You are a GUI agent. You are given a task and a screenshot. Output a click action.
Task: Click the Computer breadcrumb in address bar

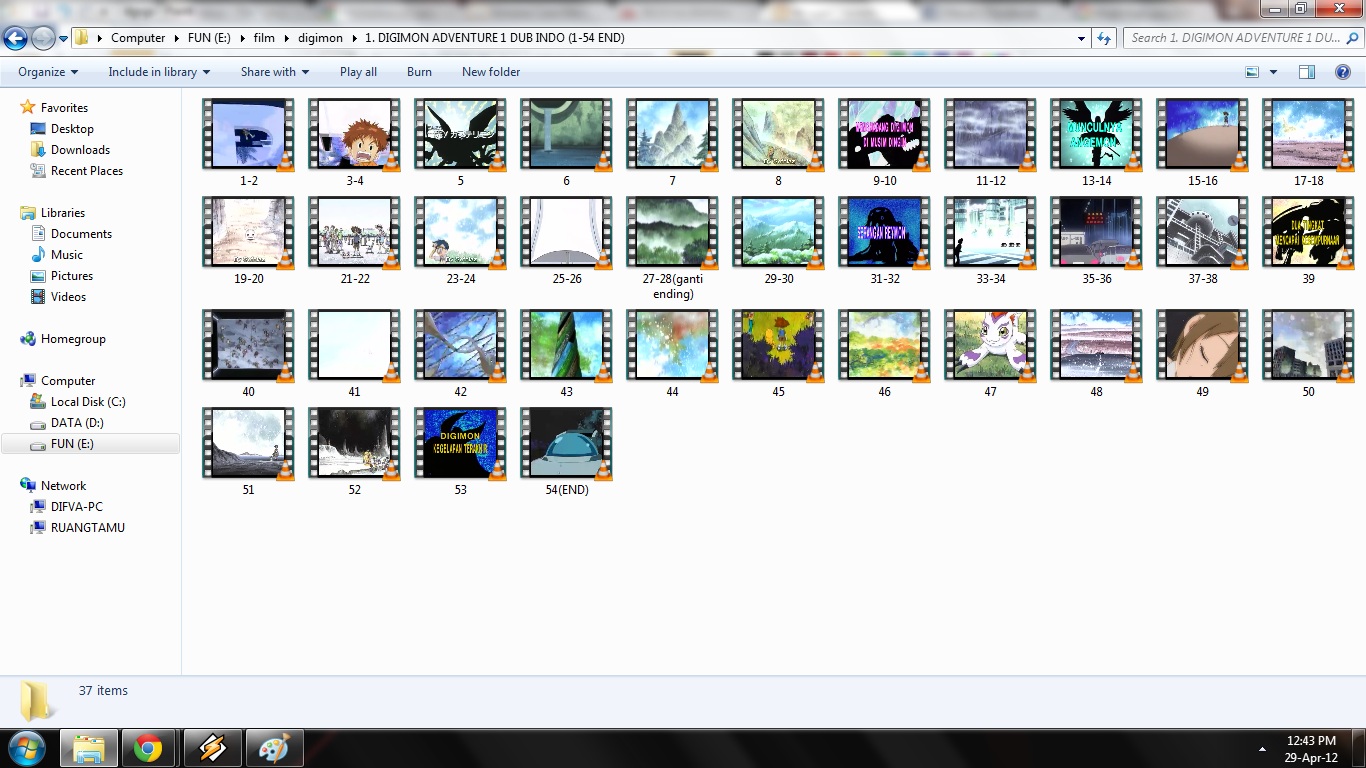138,38
